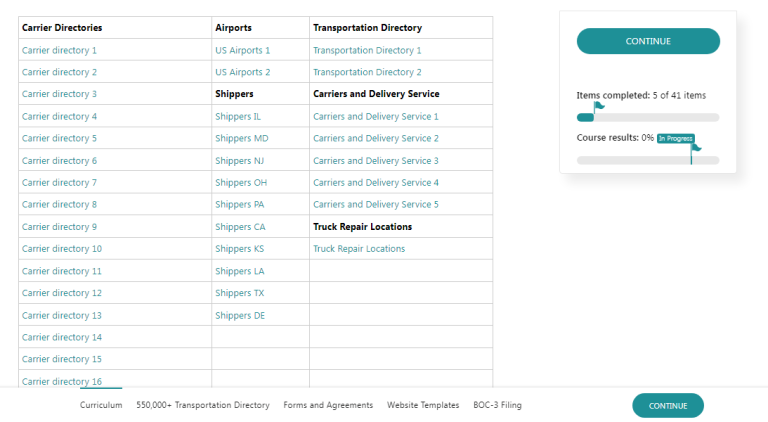Go to the Website Templates tab
This screenshot has height=422, width=768.
423,405
